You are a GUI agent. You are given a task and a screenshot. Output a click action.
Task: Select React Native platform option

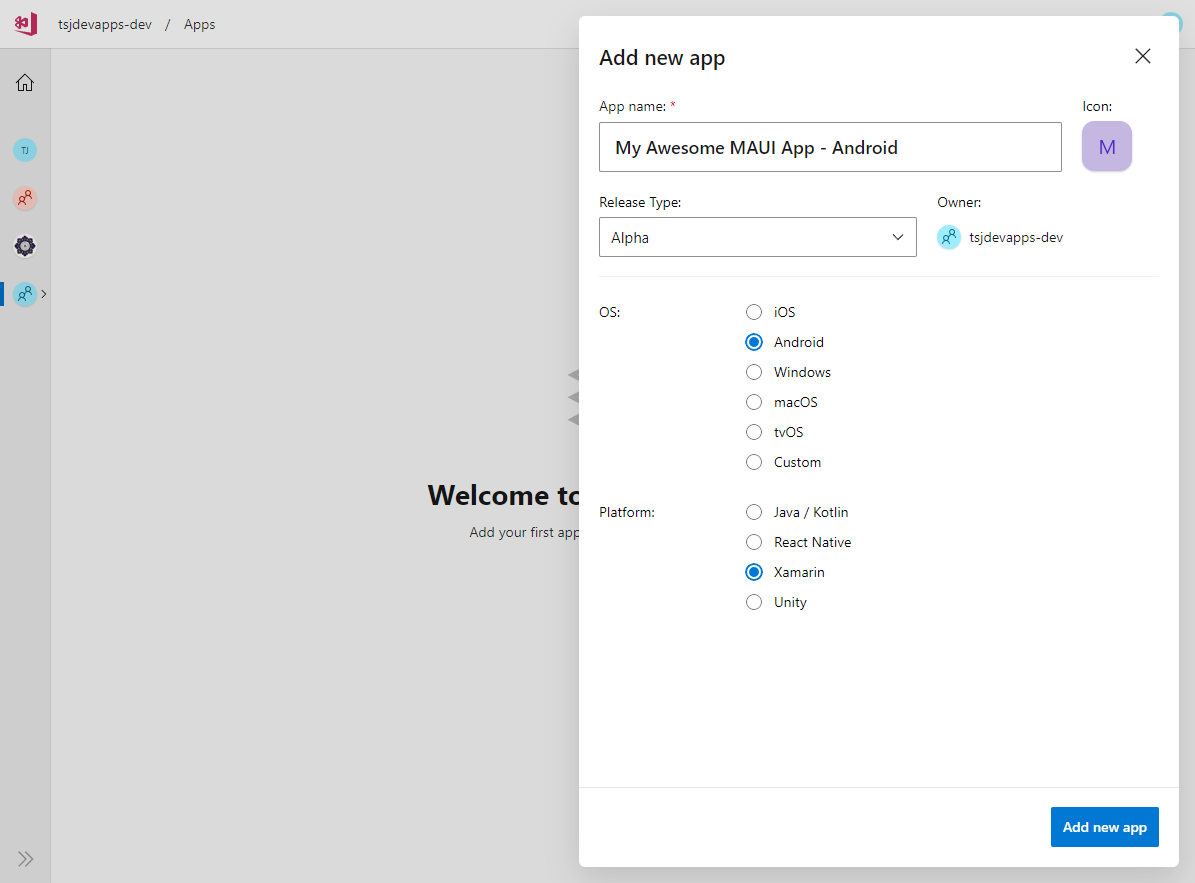point(754,542)
